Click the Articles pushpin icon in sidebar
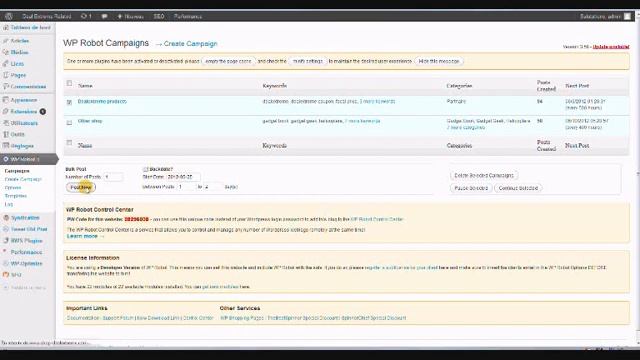This screenshot has width=640, height=360. [5, 41]
